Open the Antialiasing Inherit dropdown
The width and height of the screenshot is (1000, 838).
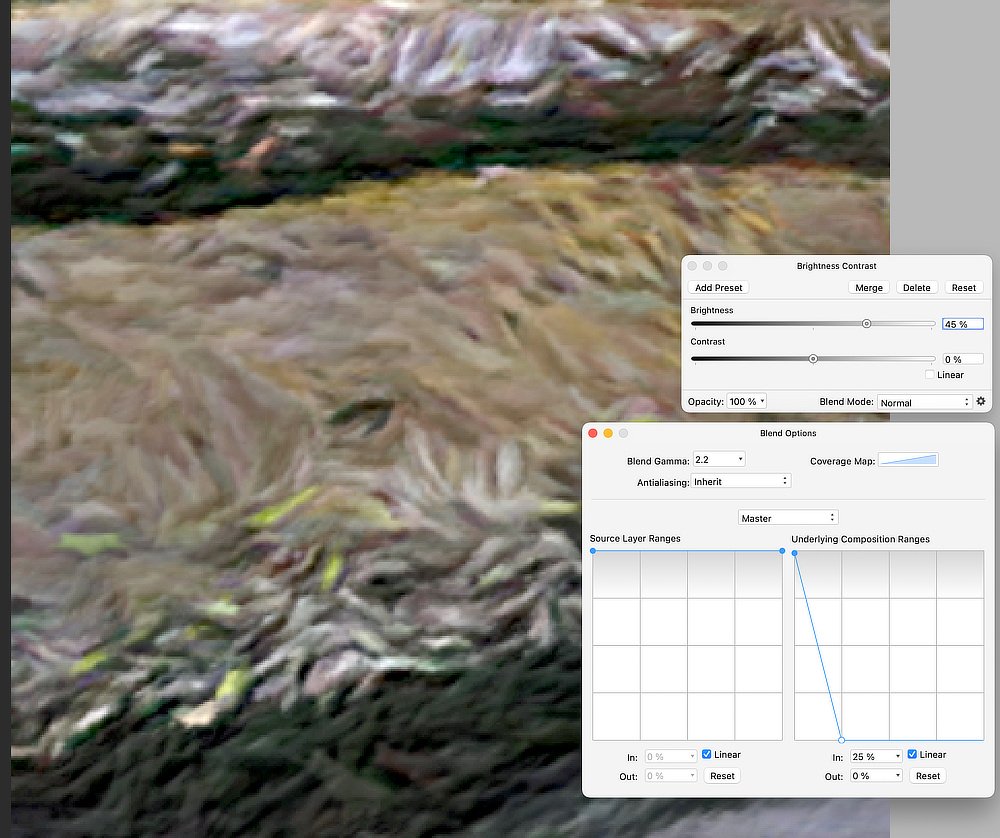[x=741, y=481]
